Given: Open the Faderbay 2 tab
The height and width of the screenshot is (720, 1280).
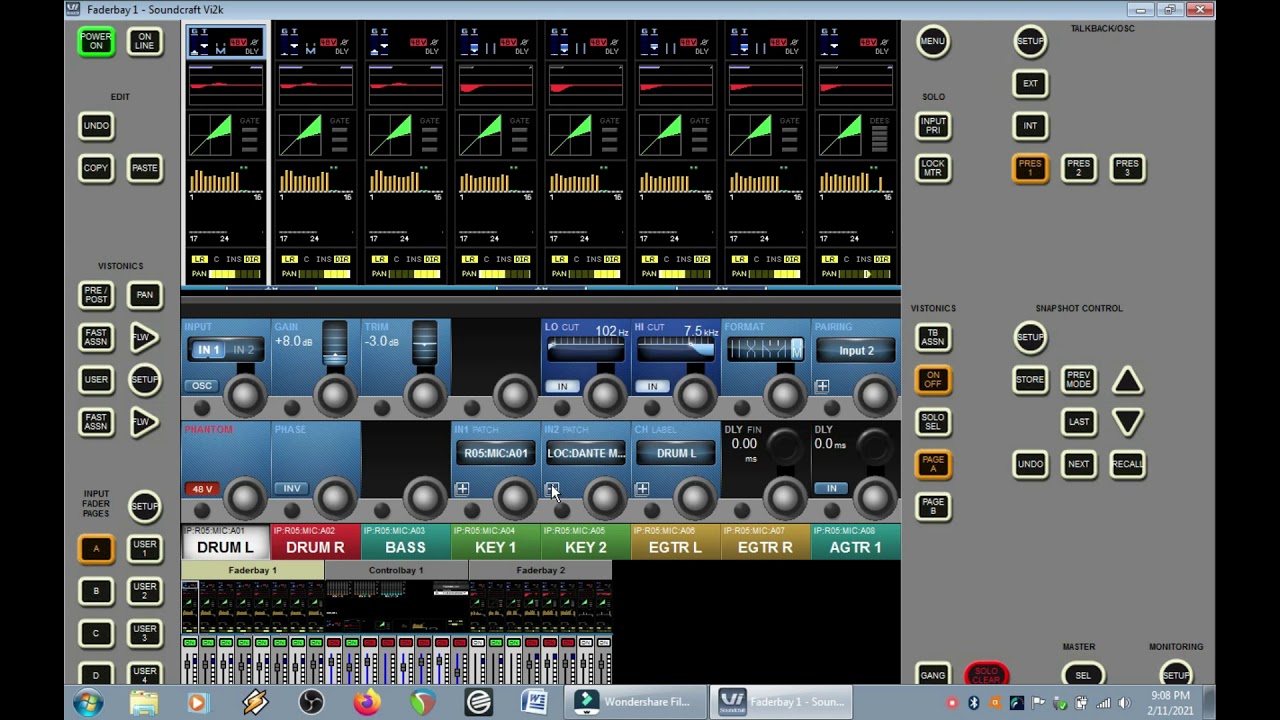Looking at the screenshot, I should tap(540, 570).
